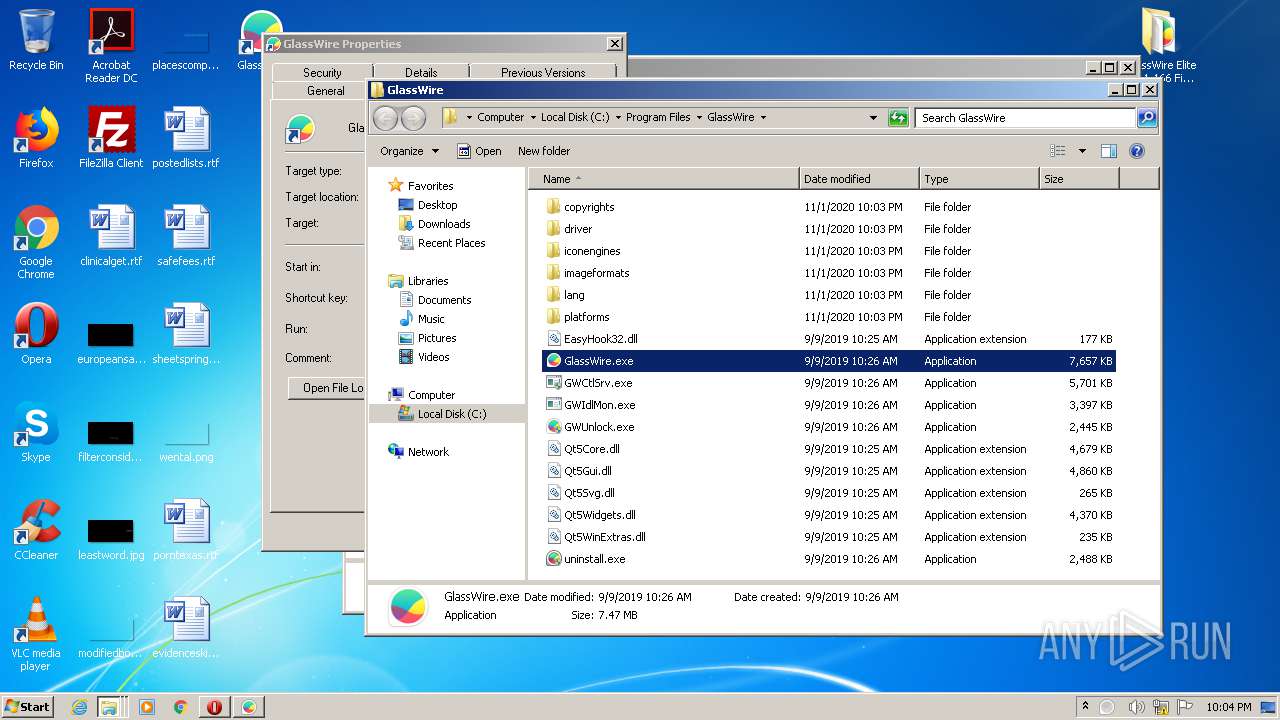Select the GWUnlock.exe file icon

pyautogui.click(x=554, y=427)
